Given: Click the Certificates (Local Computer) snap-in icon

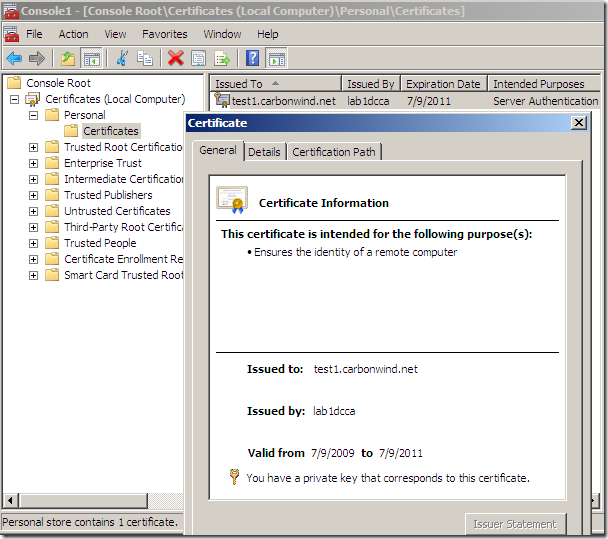Looking at the screenshot, I should [33, 99].
